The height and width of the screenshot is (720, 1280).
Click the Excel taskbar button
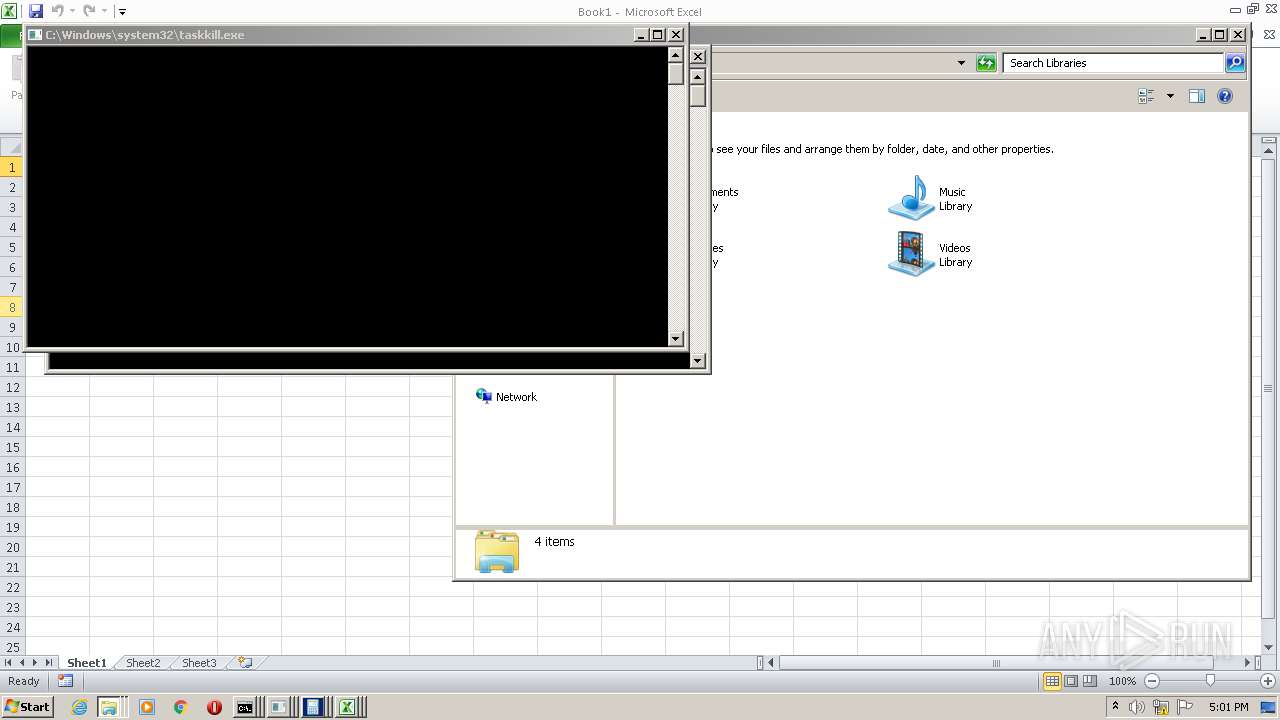click(349, 707)
